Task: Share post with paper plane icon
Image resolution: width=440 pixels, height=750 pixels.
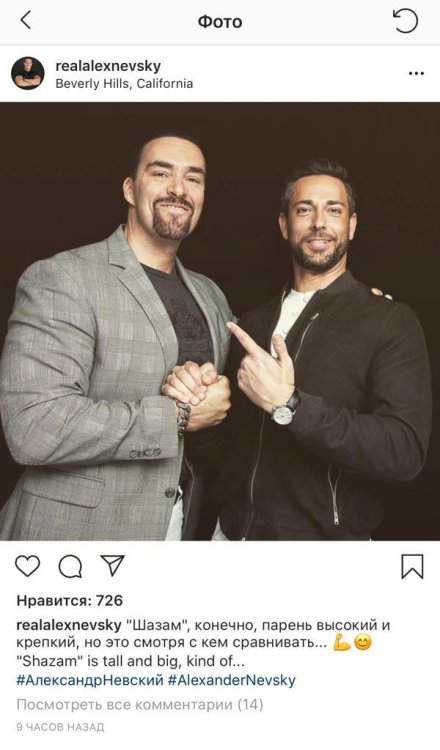Action: [x=112, y=566]
